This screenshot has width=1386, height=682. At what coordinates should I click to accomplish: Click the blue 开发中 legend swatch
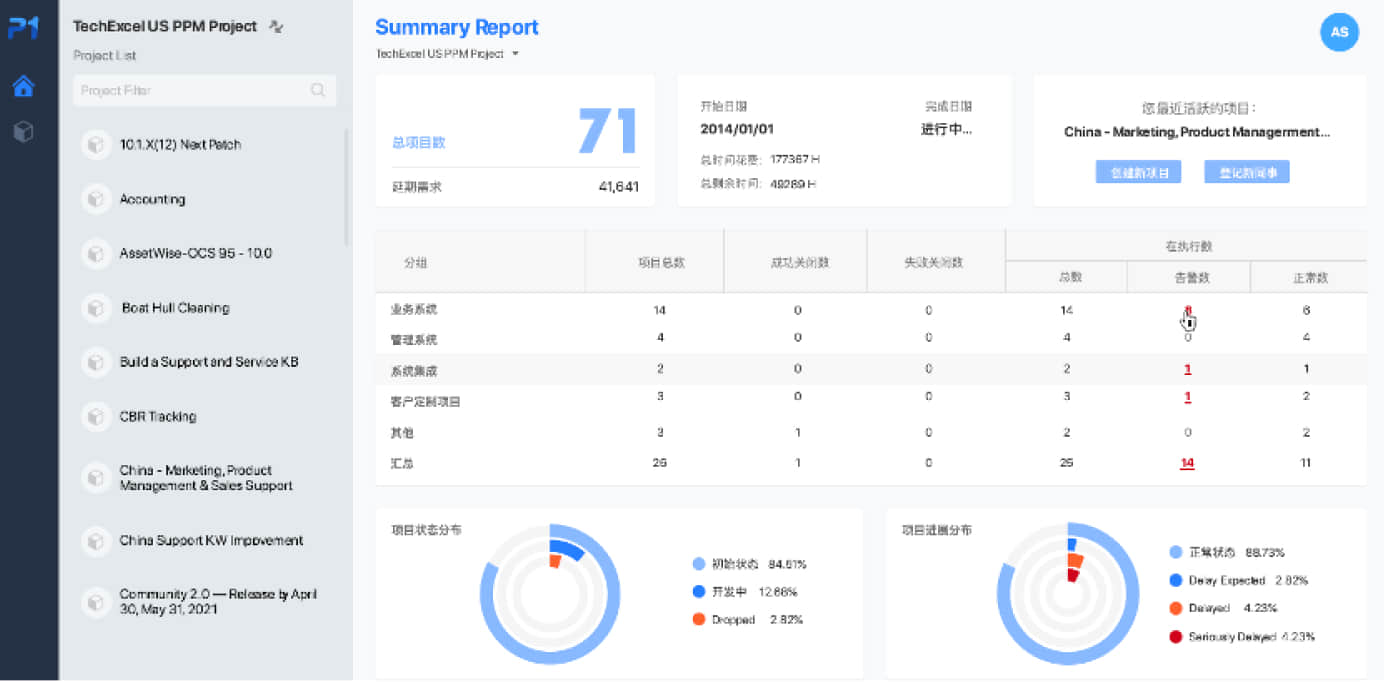(698, 592)
